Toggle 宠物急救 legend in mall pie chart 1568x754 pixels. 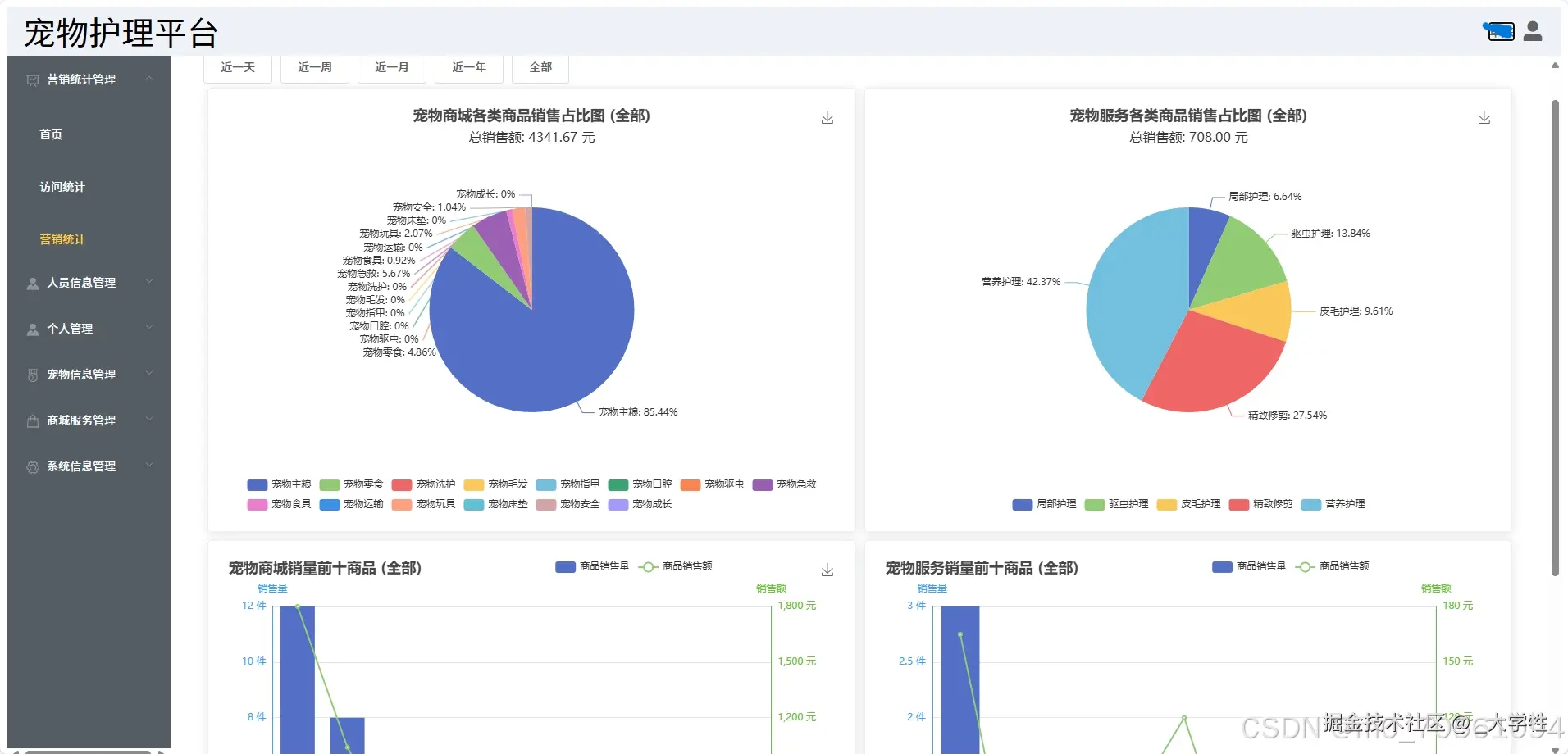coord(784,484)
